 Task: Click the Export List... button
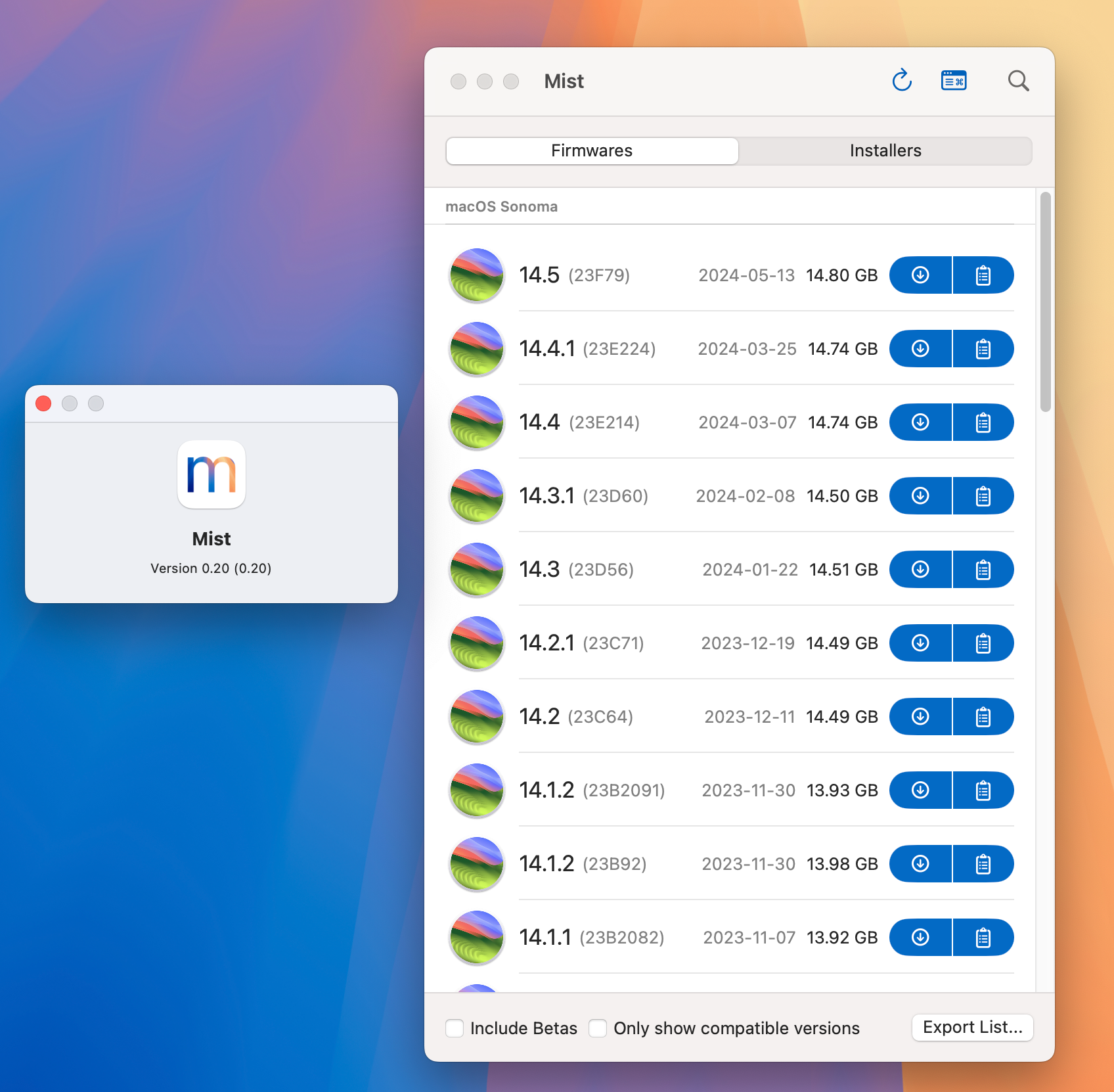click(x=973, y=1027)
